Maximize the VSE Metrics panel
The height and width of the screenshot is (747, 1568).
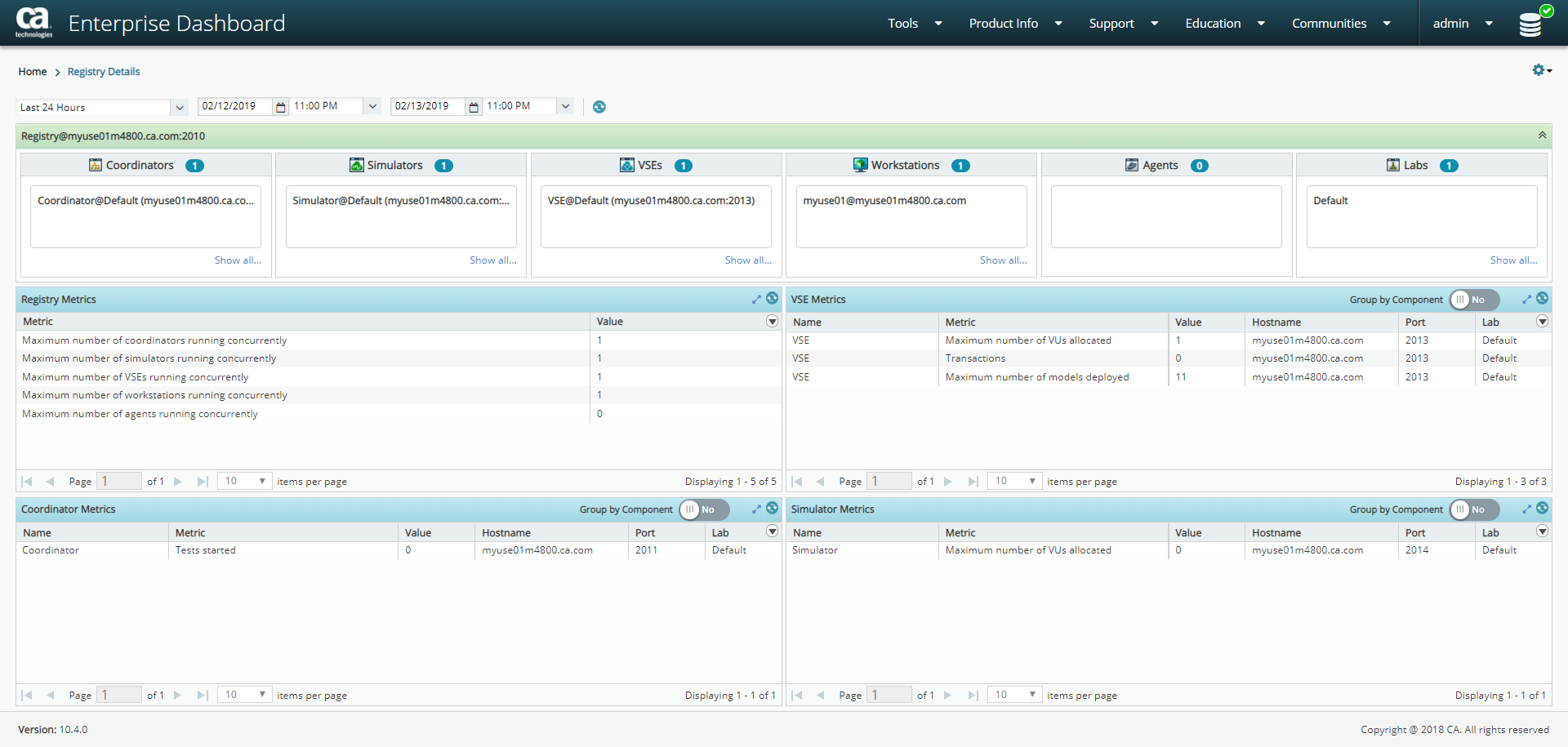pyautogui.click(x=1526, y=300)
